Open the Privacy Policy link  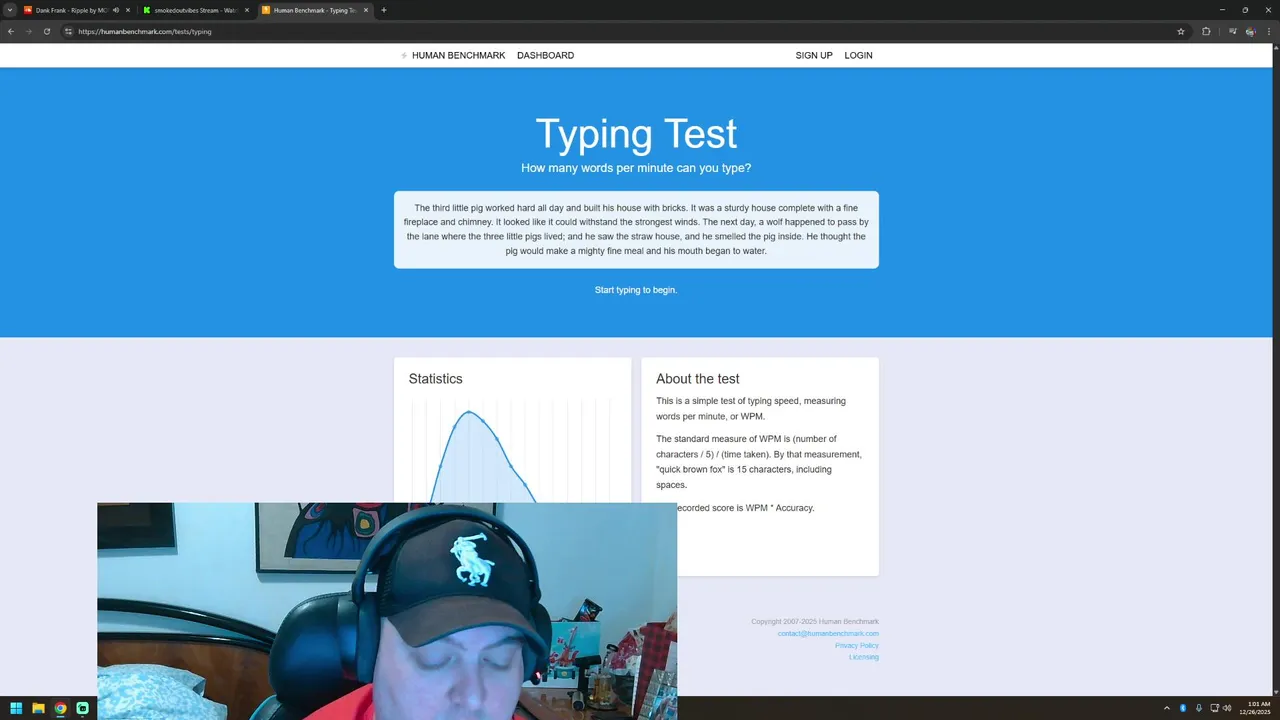857,646
